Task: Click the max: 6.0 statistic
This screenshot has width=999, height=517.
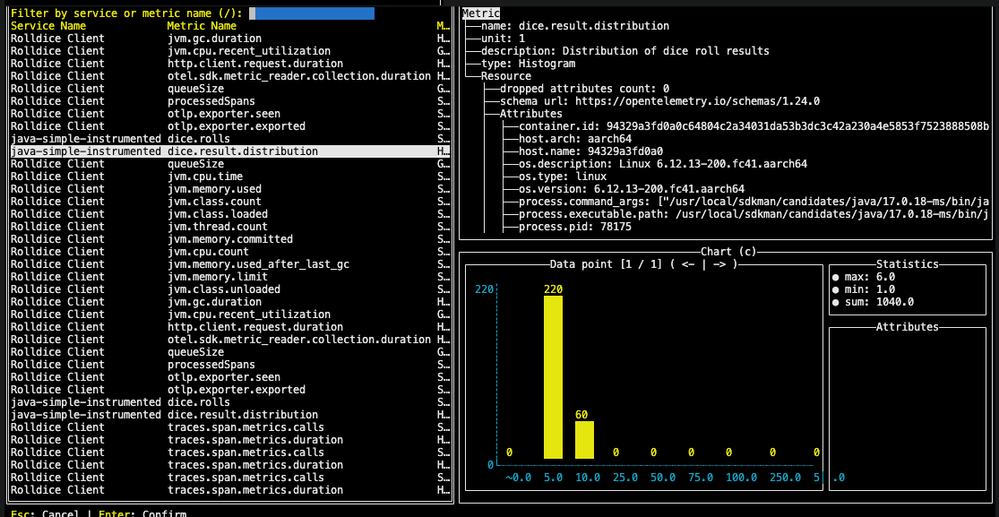Action: click(869, 277)
